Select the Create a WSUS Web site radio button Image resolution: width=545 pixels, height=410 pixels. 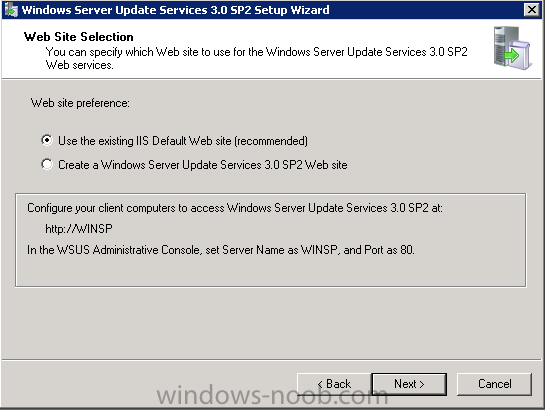tap(47, 164)
